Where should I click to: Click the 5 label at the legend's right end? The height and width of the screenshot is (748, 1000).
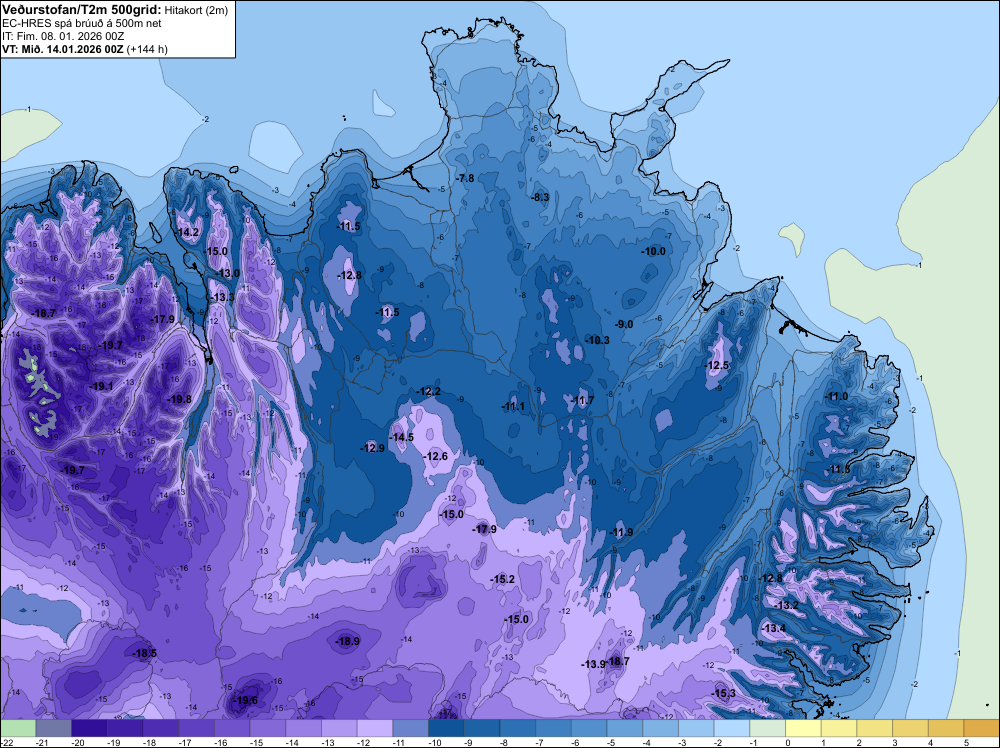[966, 742]
